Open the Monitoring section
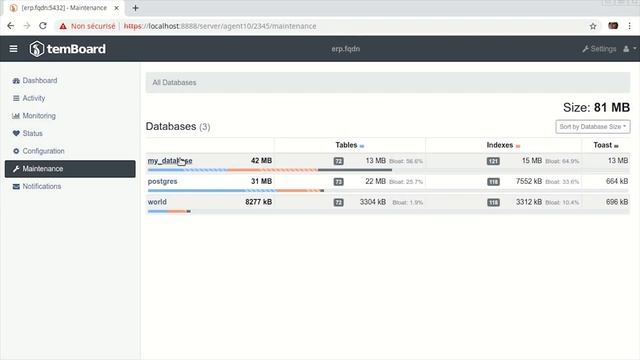 [x=39, y=116]
